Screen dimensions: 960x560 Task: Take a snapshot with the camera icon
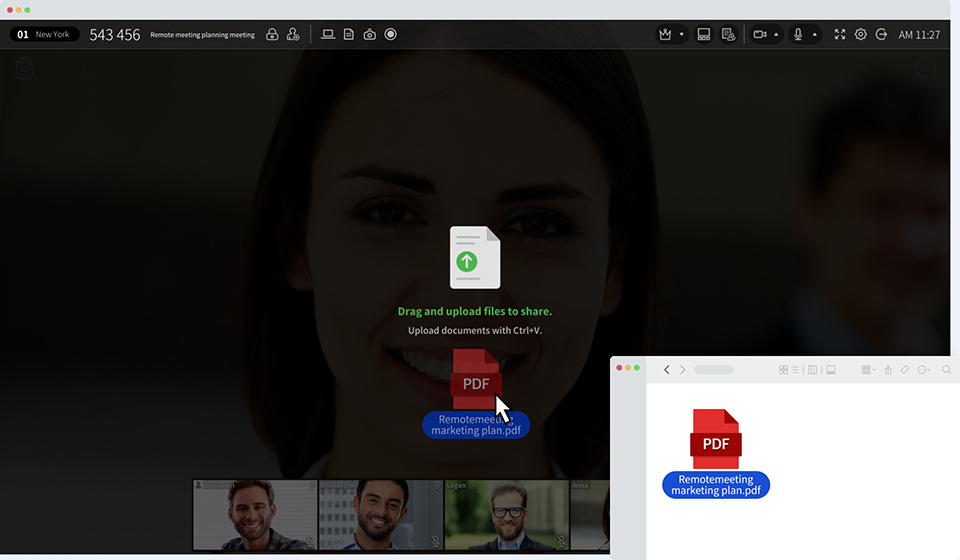tap(369, 34)
